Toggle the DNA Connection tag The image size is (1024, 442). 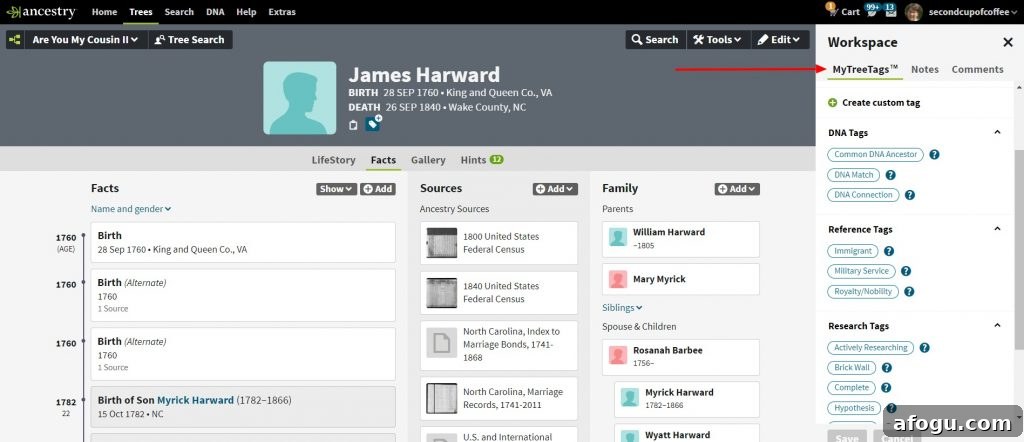point(863,195)
